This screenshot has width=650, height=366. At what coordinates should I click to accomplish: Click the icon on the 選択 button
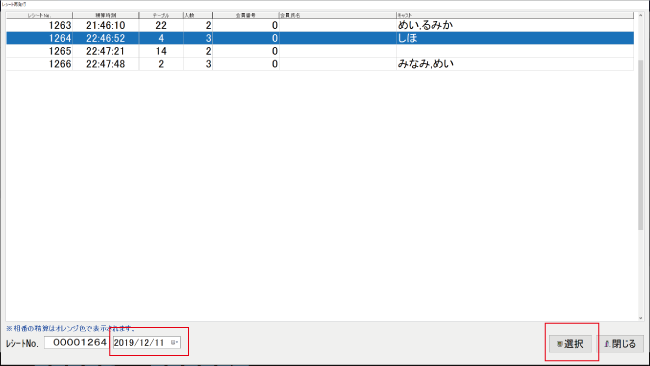(559, 344)
